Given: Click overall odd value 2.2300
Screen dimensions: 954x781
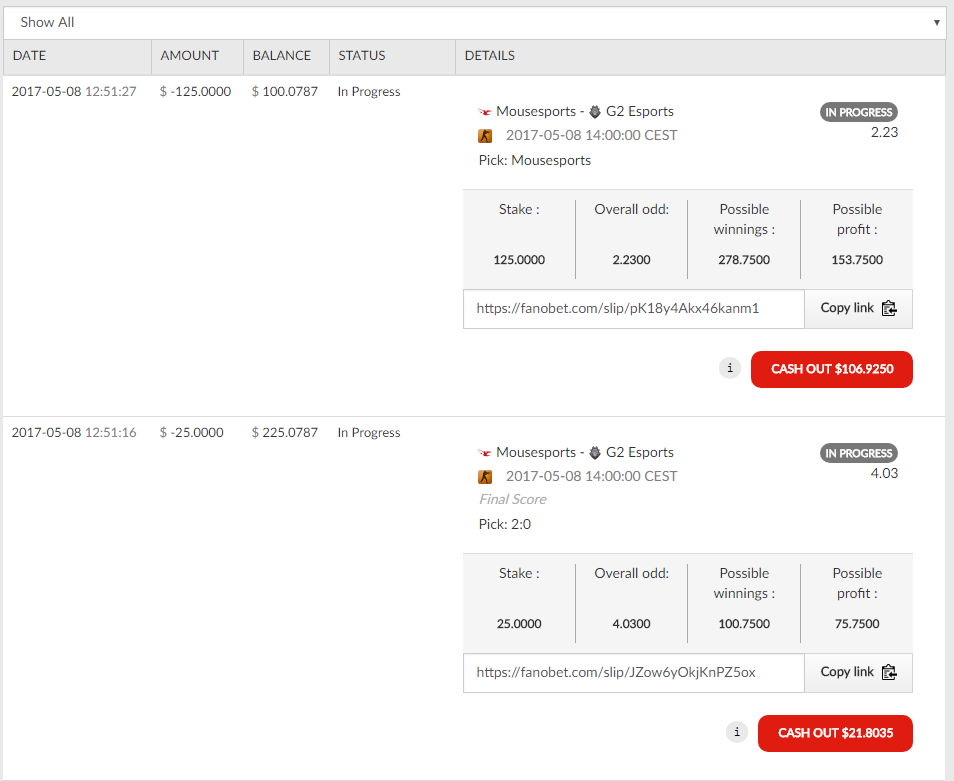Looking at the screenshot, I should [632, 260].
